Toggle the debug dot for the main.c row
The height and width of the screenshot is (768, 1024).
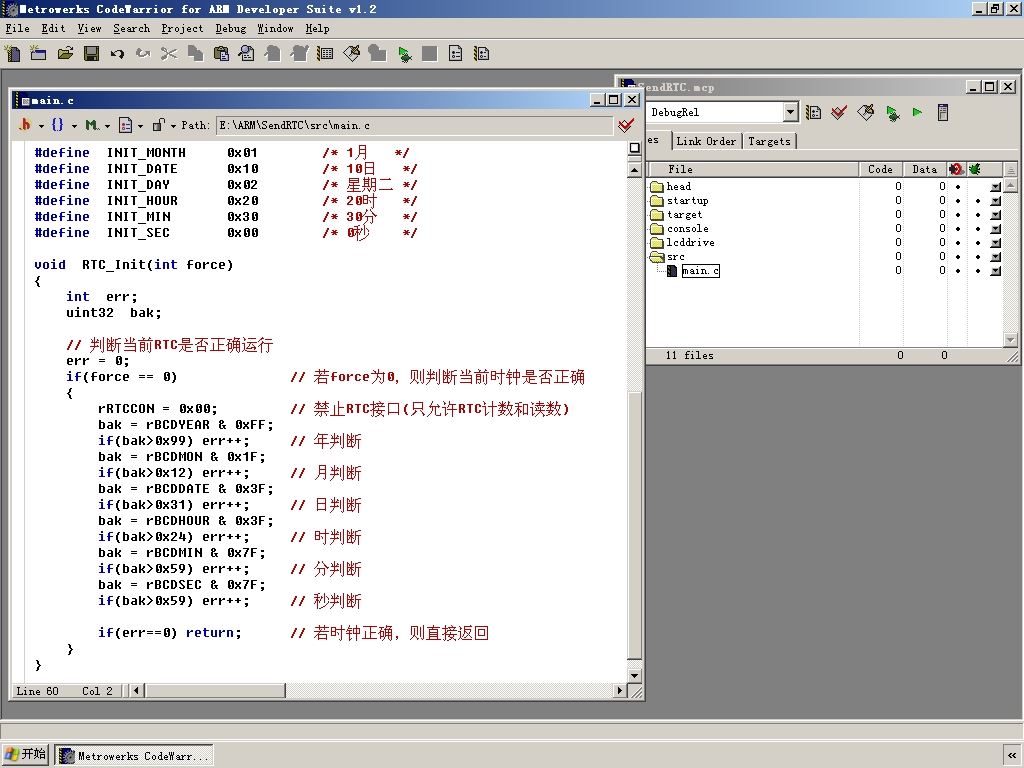click(958, 270)
